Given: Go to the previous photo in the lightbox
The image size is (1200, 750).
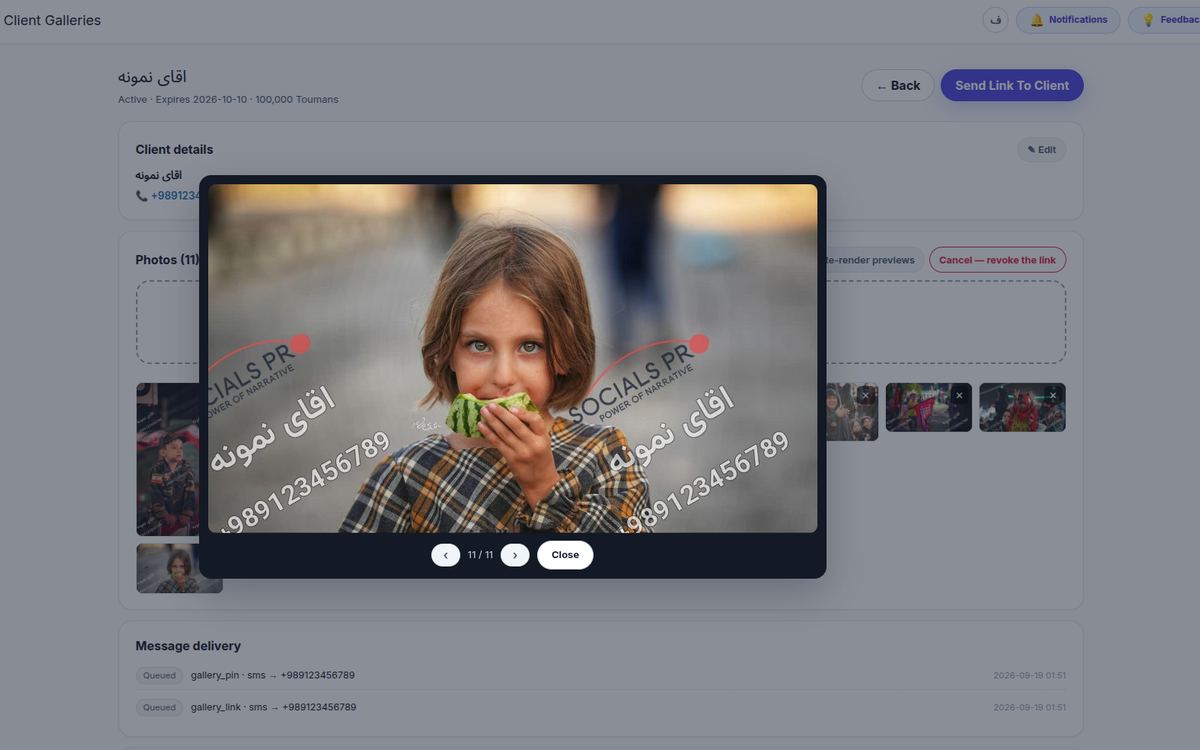Looking at the screenshot, I should pyautogui.click(x=445, y=555).
